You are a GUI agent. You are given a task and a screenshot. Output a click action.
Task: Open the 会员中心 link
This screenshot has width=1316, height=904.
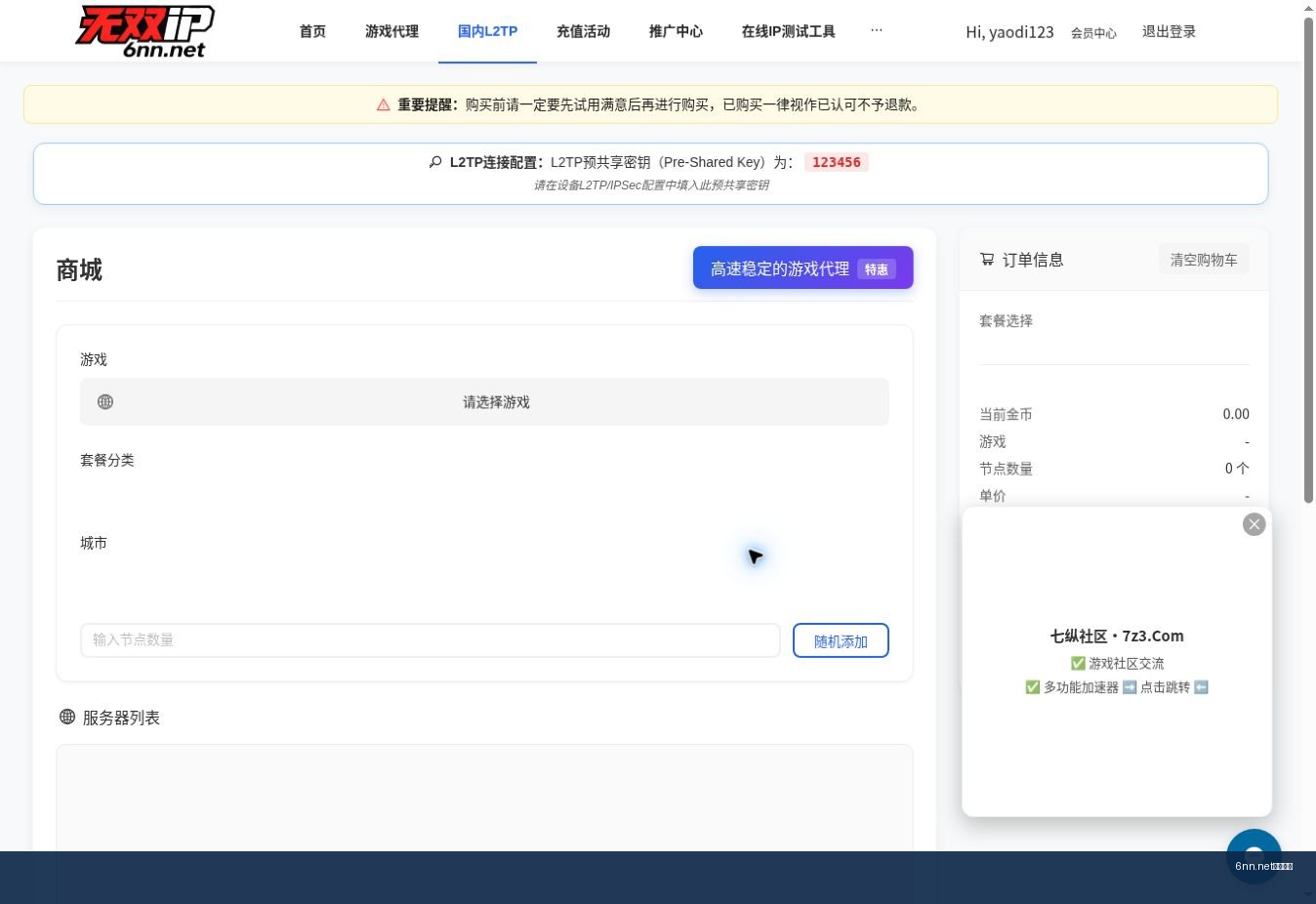(1093, 33)
